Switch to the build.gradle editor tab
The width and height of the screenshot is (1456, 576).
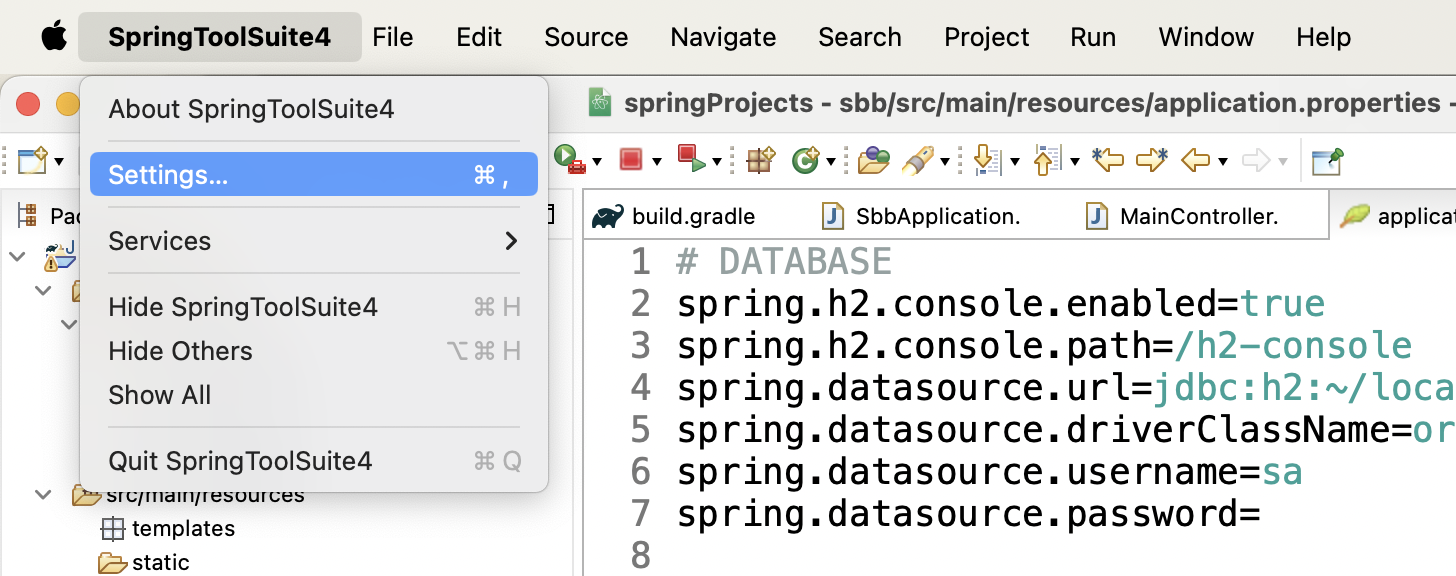pos(674,216)
